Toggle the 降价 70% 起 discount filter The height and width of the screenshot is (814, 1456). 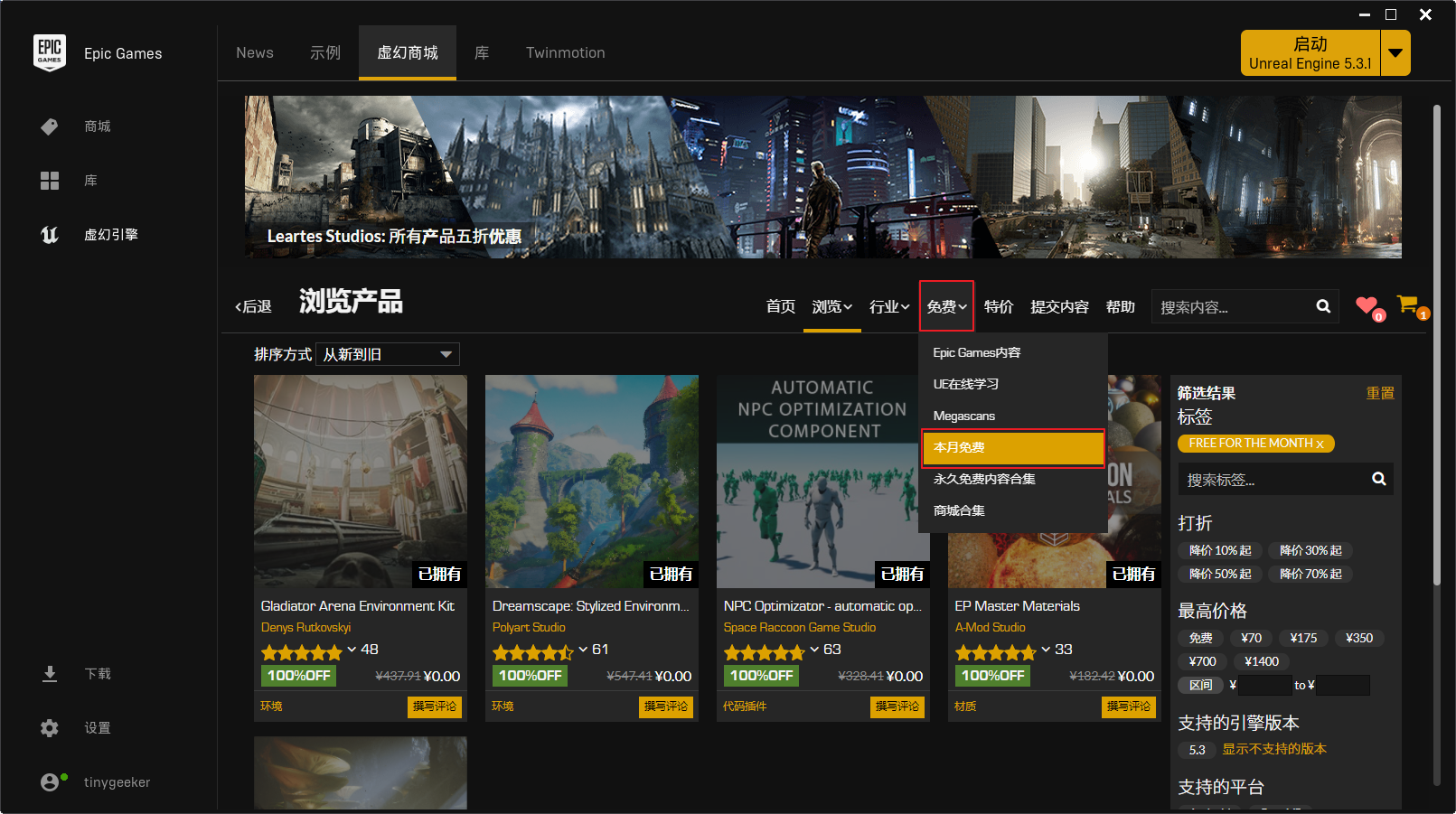(1310, 575)
